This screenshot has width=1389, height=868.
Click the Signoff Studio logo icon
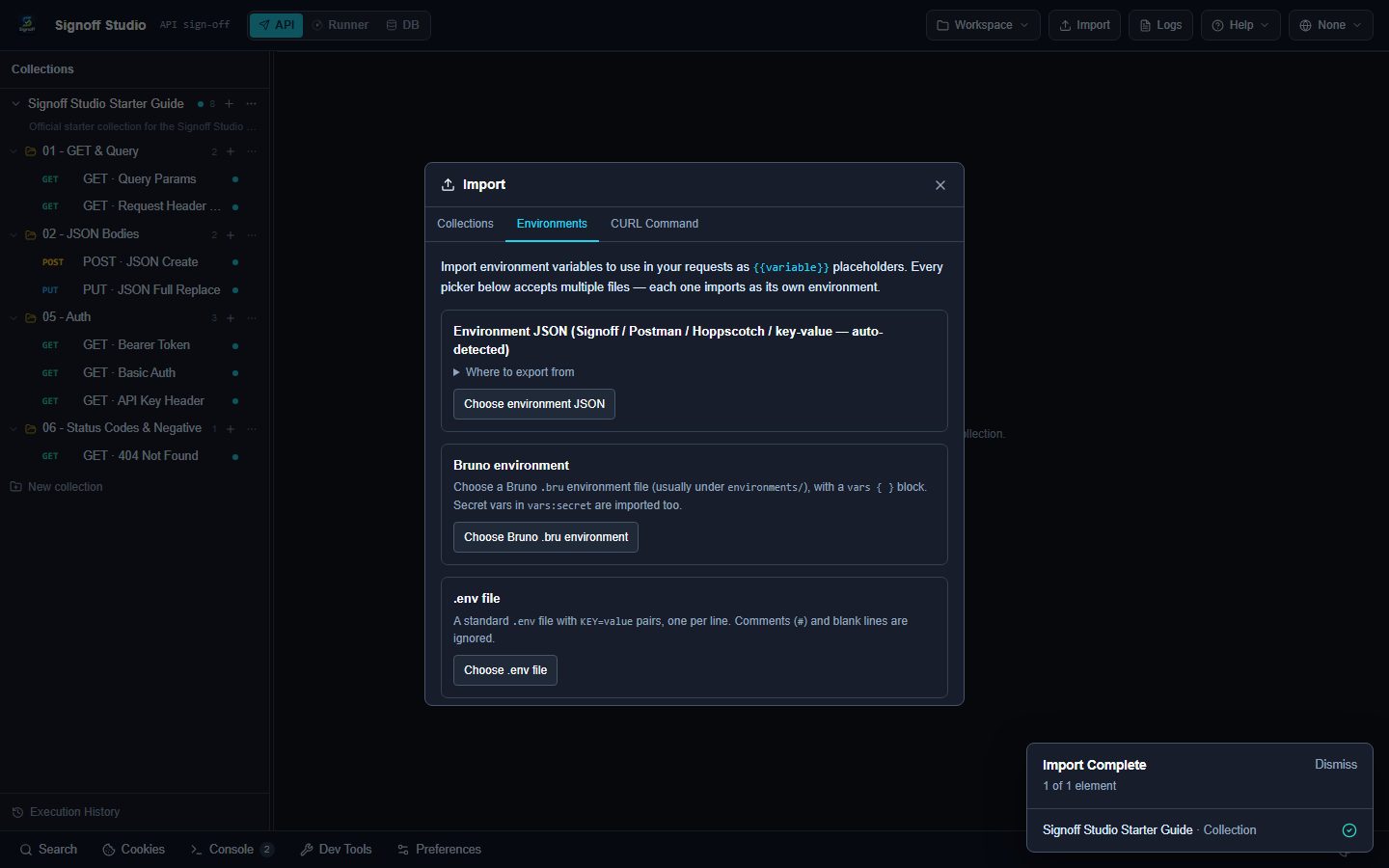coord(27,24)
